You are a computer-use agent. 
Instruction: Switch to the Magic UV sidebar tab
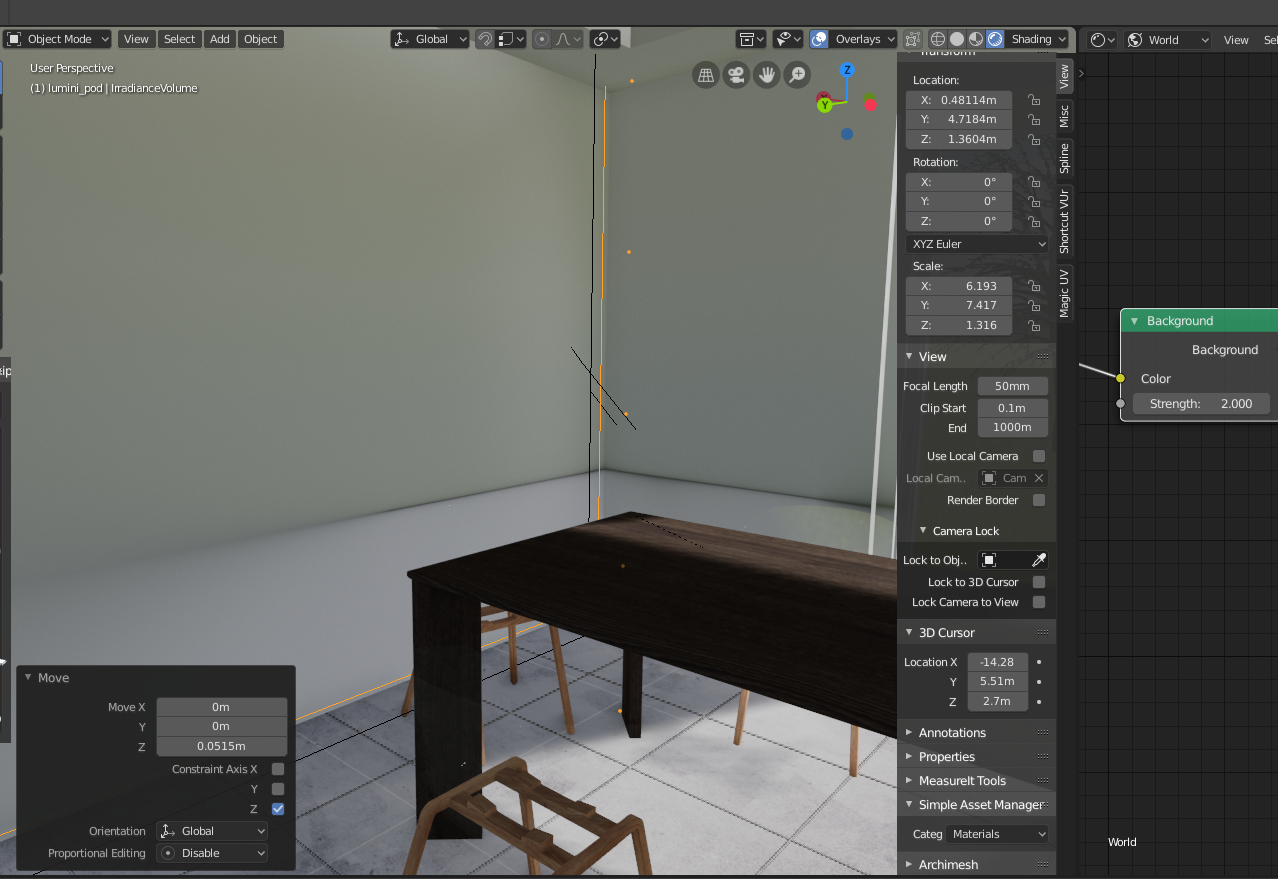1064,292
